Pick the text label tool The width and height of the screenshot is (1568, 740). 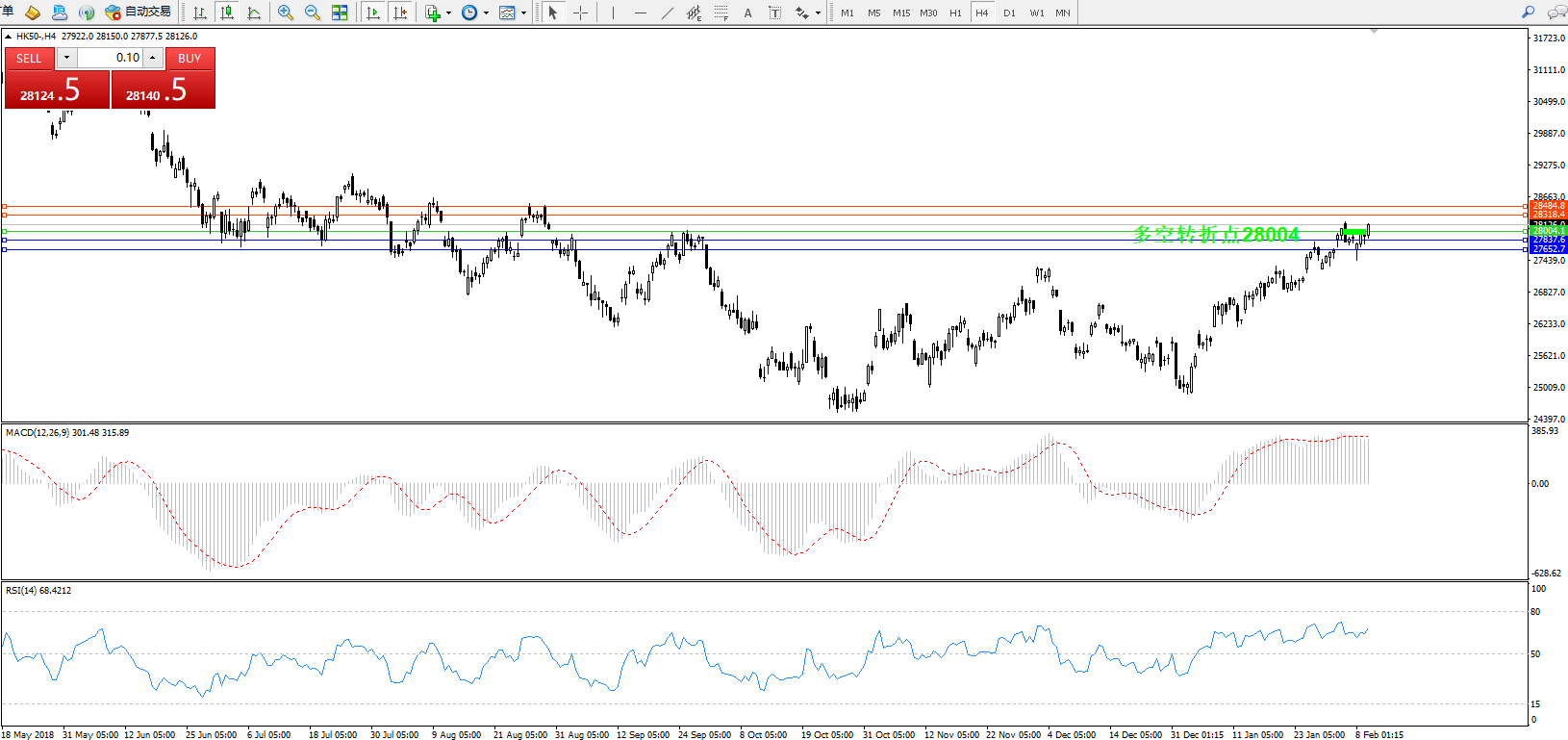coord(747,13)
